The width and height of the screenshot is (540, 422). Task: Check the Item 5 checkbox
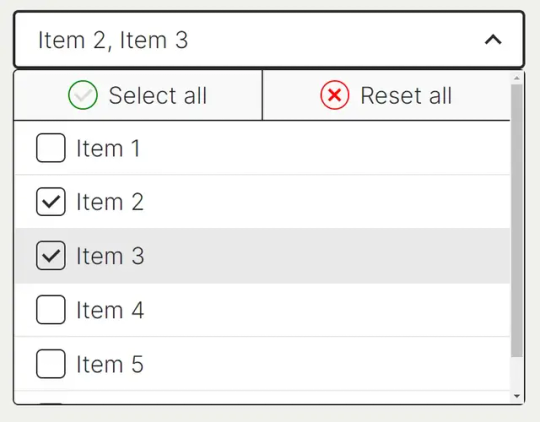(51, 363)
